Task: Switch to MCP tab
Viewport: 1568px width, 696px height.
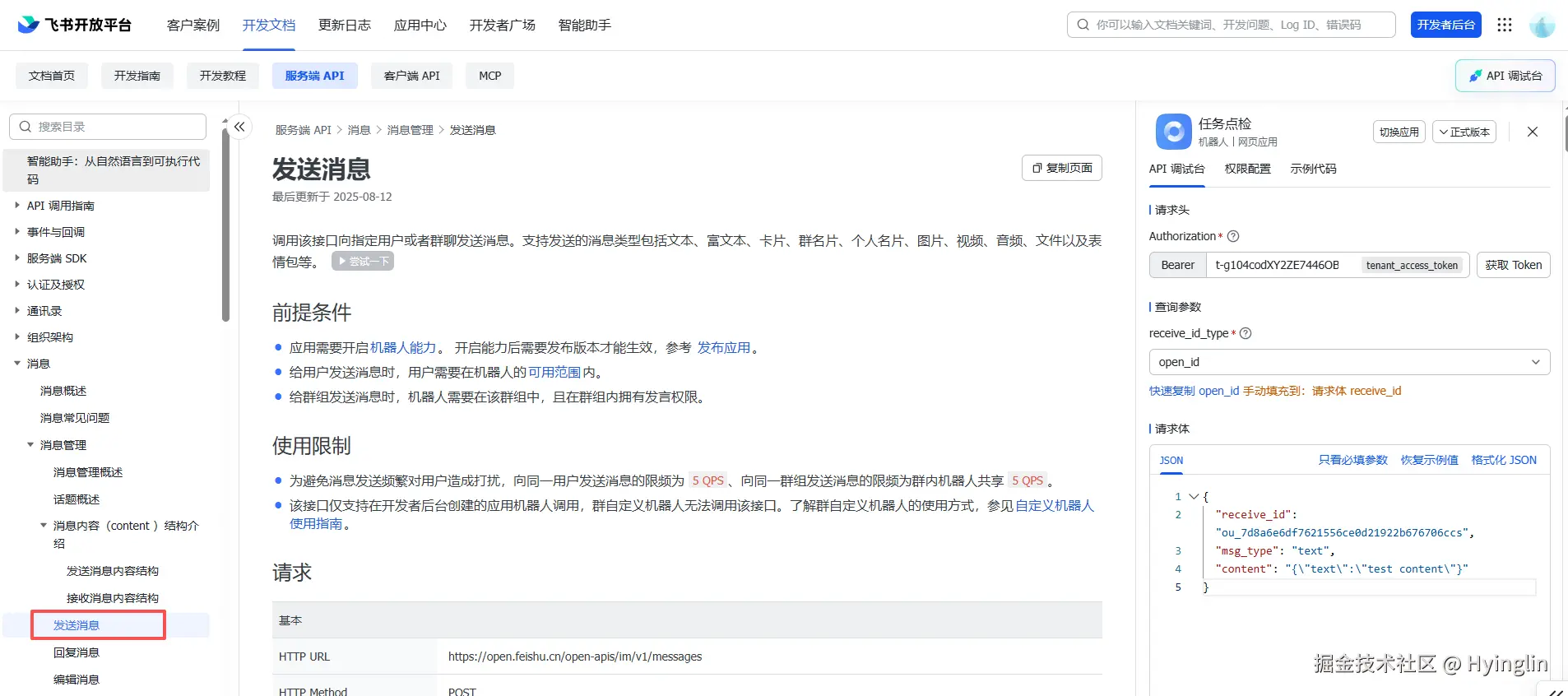Action: 490,76
